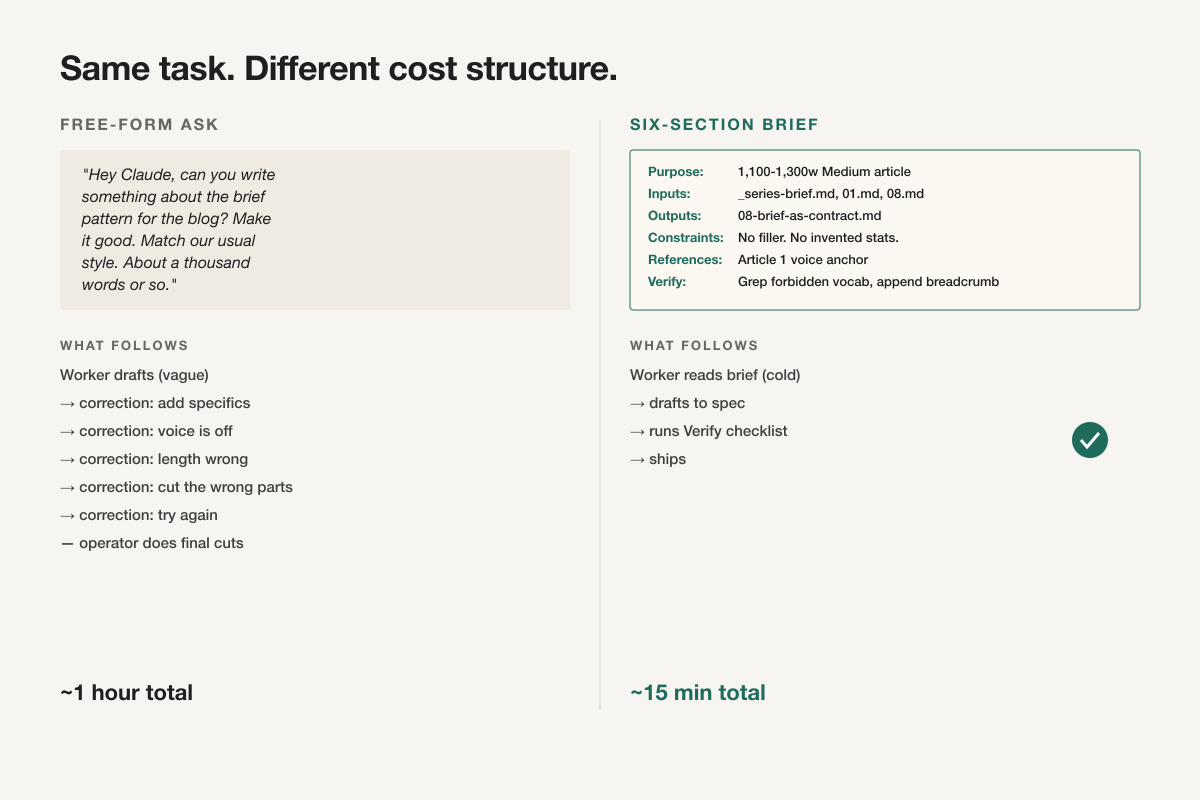
Task: Click the Purpose field label
Action: 676,172
